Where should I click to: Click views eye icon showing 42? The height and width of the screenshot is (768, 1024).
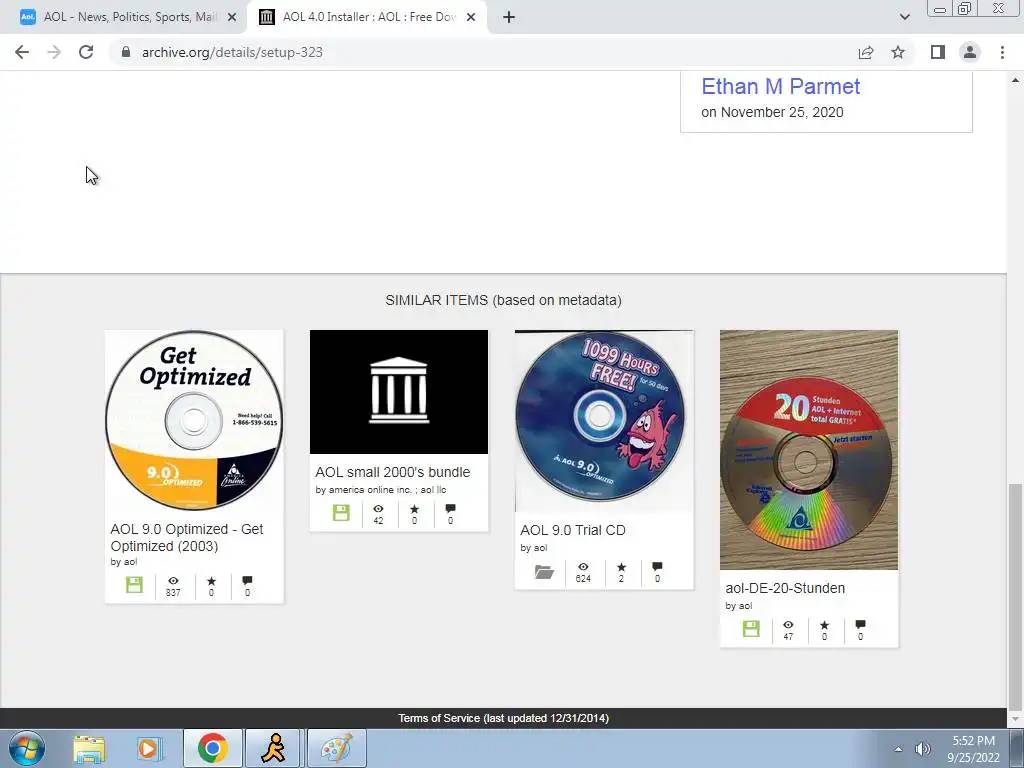pyautogui.click(x=378, y=509)
